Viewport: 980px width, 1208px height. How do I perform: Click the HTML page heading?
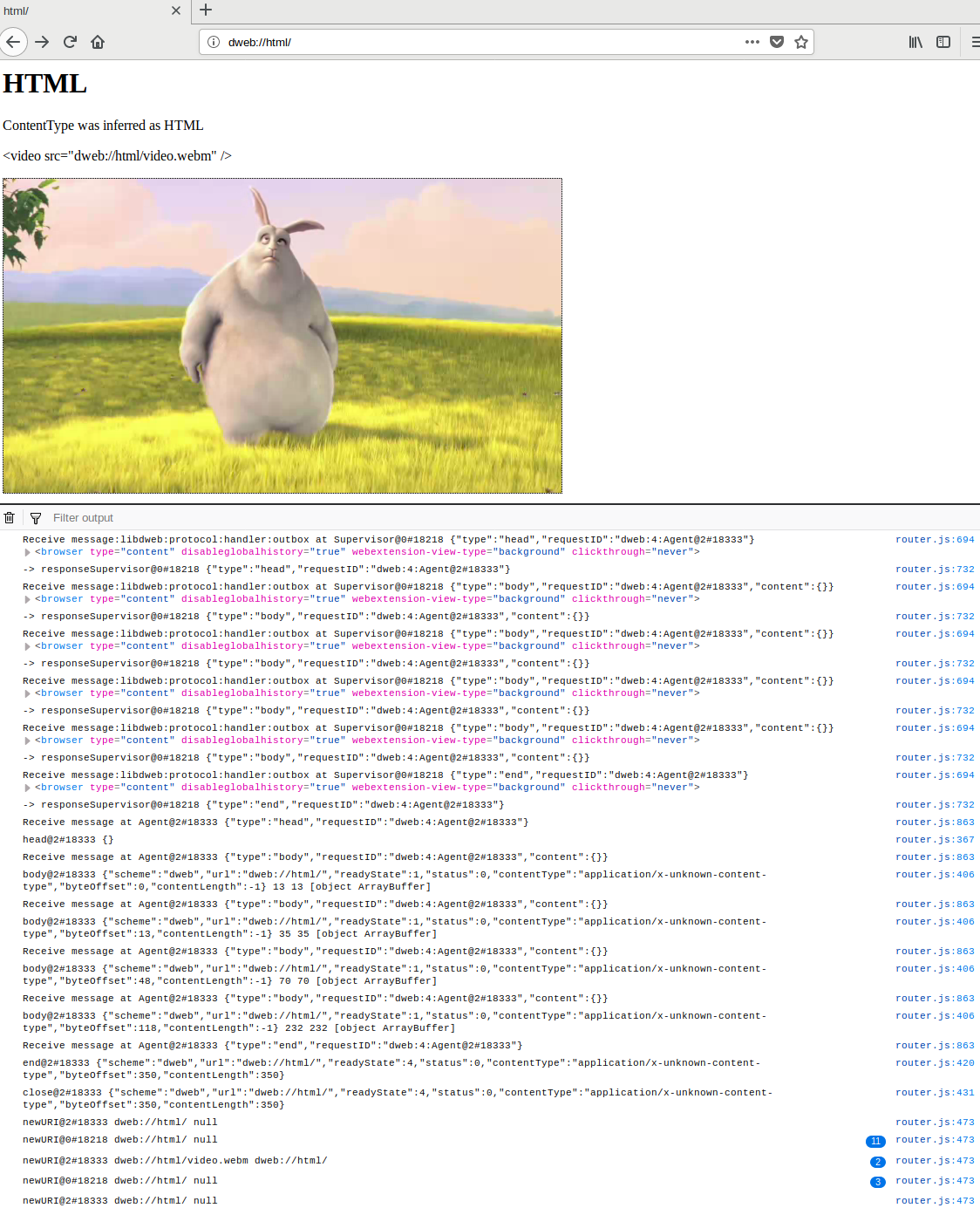point(44,84)
